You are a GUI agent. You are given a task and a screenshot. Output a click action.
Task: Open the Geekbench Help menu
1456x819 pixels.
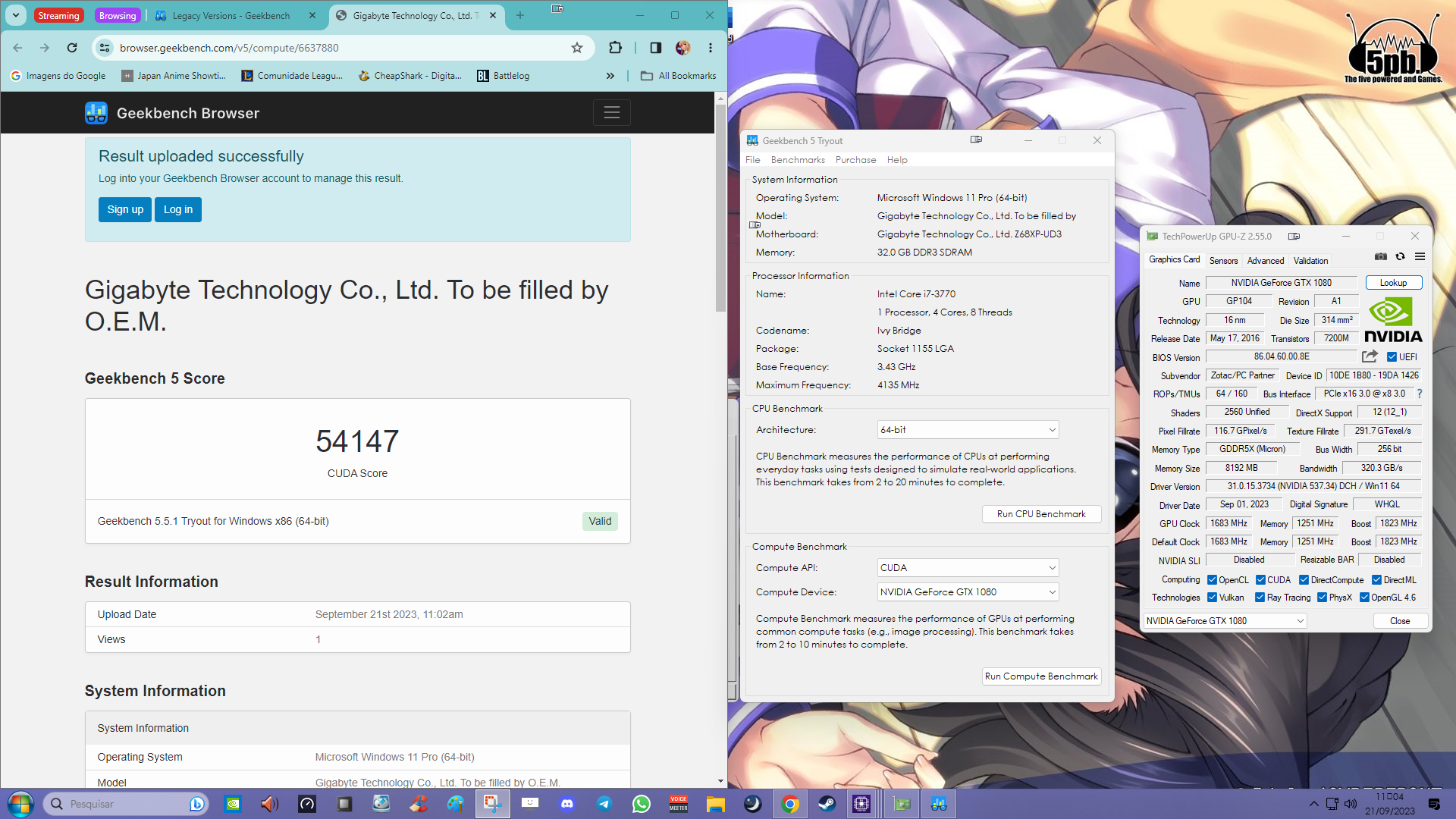[x=897, y=160]
